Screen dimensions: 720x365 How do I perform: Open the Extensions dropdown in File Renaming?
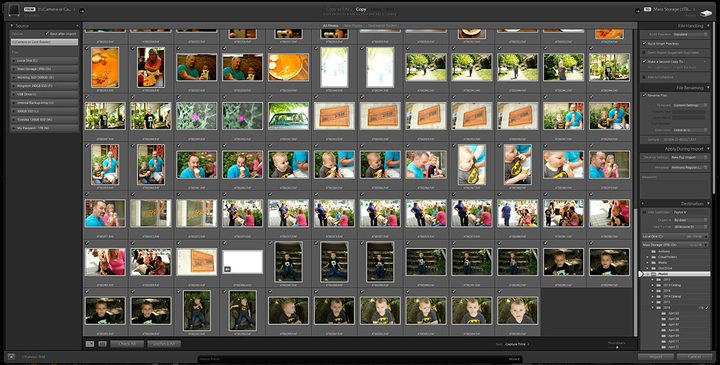point(691,130)
